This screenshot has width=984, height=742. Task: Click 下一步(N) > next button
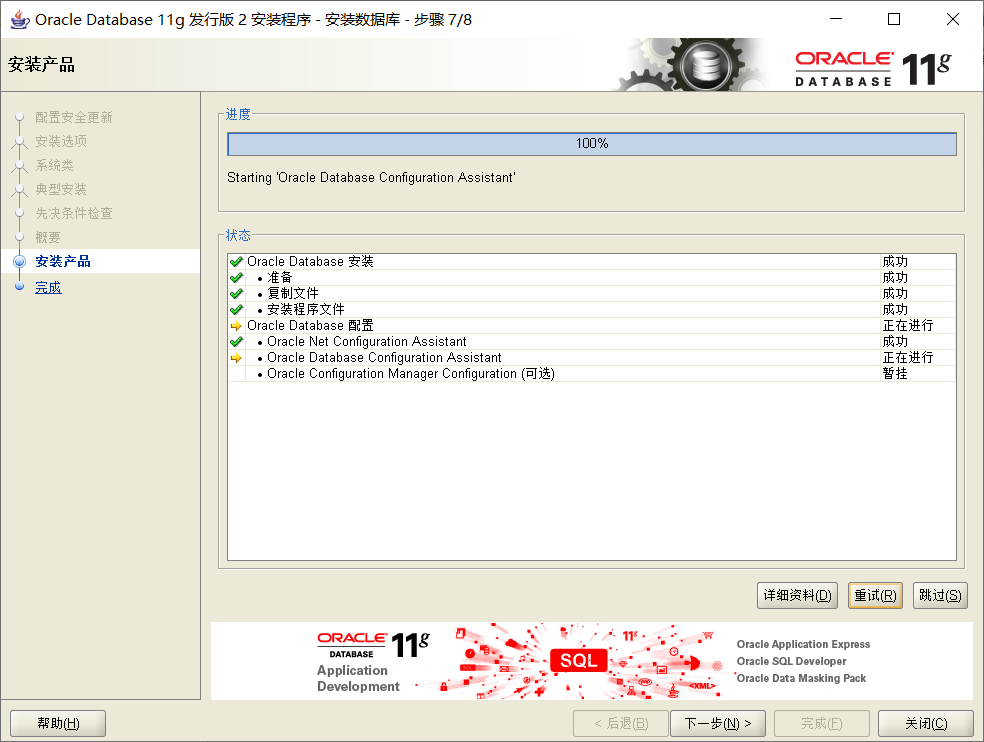[718, 723]
